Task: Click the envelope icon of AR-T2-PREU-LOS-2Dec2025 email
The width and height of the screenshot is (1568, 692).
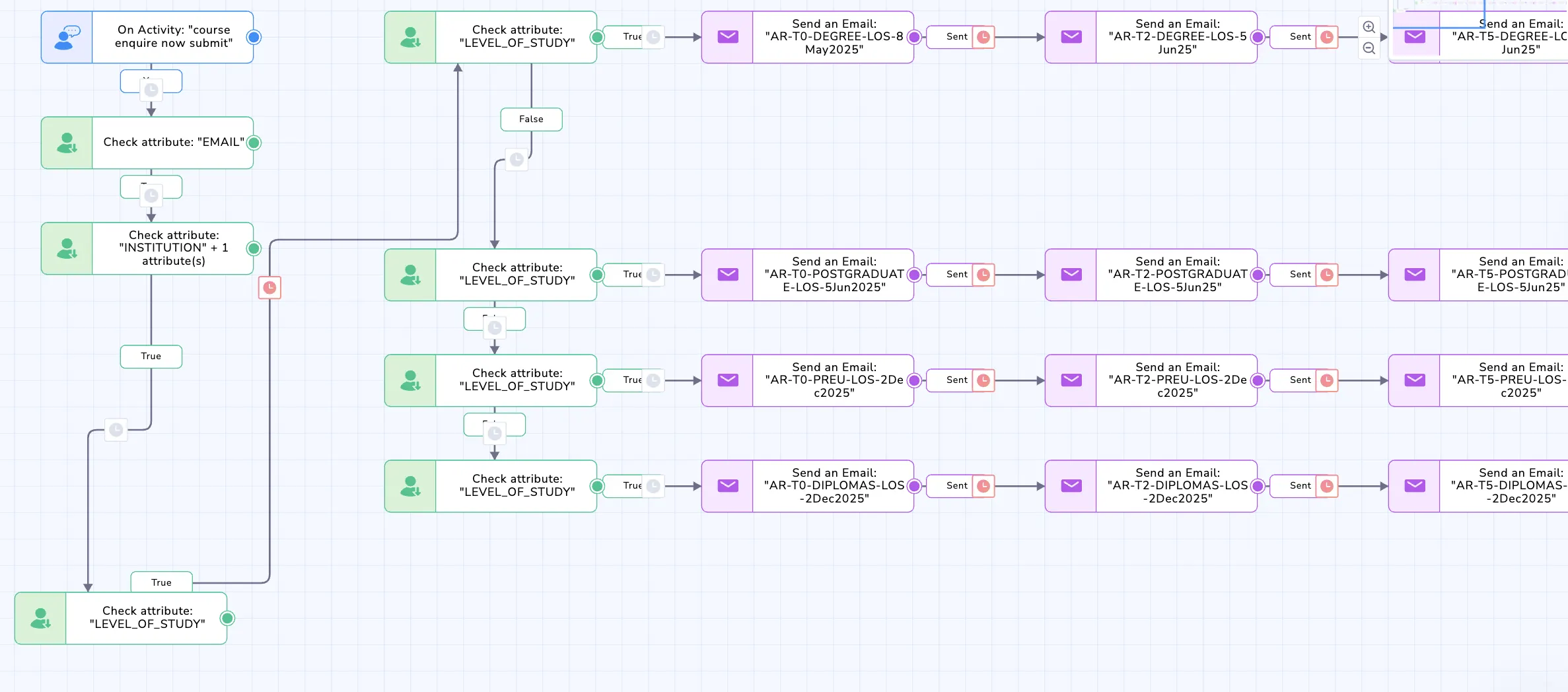Action: pyautogui.click(x=1071, y=380)
